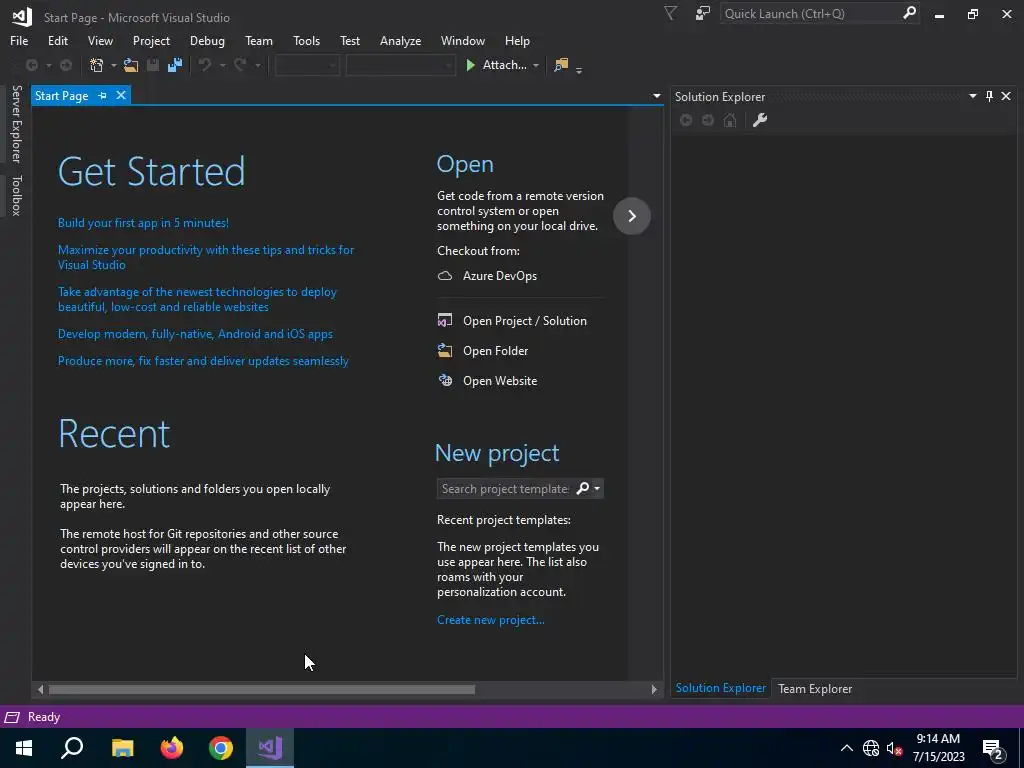The height and width of the screenshot is (768, 1024).
Task: Click 'Develop modern, fully-native, Android and iOS apps' link
Action: click(x=195, y=334)
